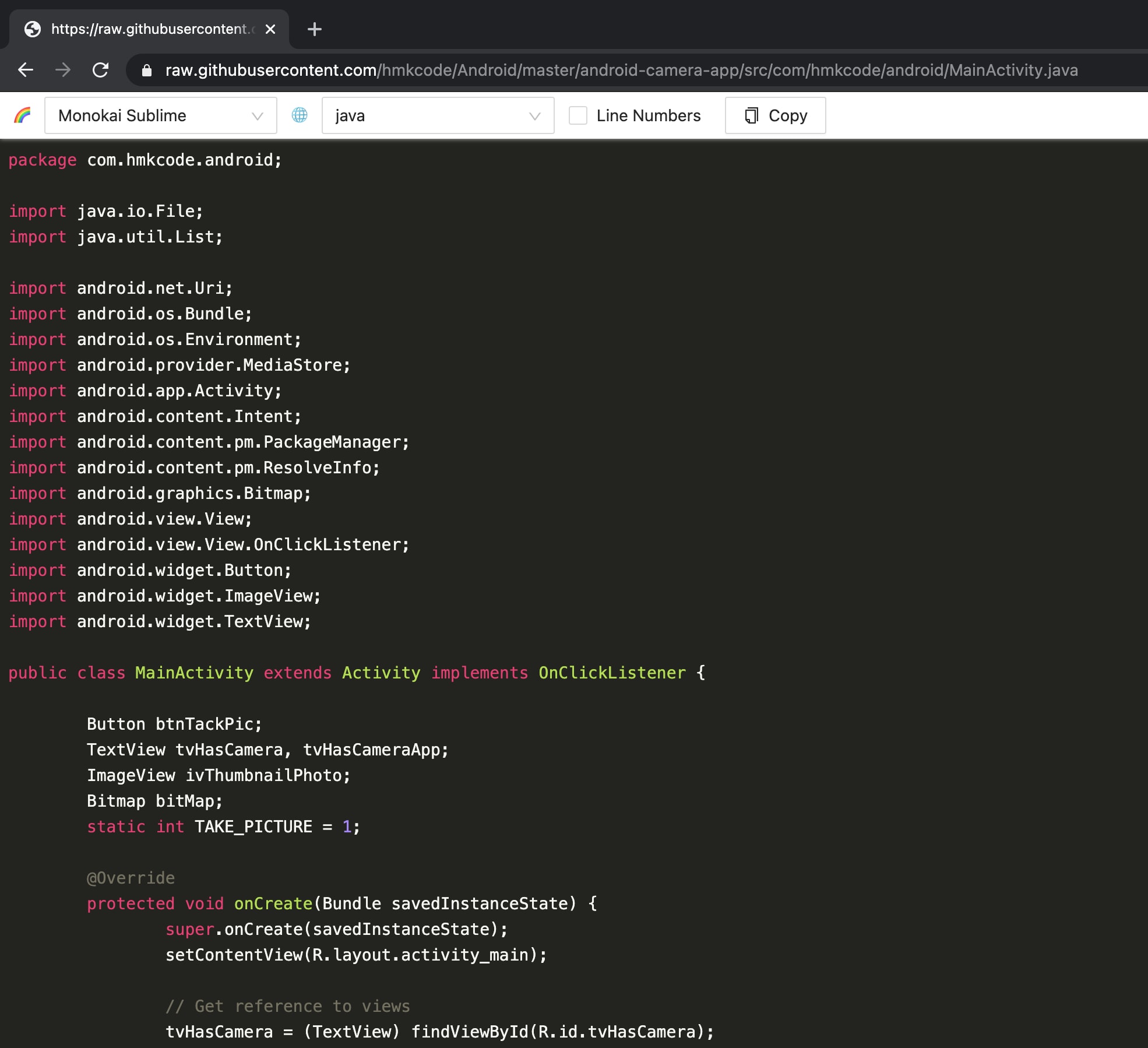
Task: Click the globe language icon
Action: pyautogui.click(x=300, y=115)
